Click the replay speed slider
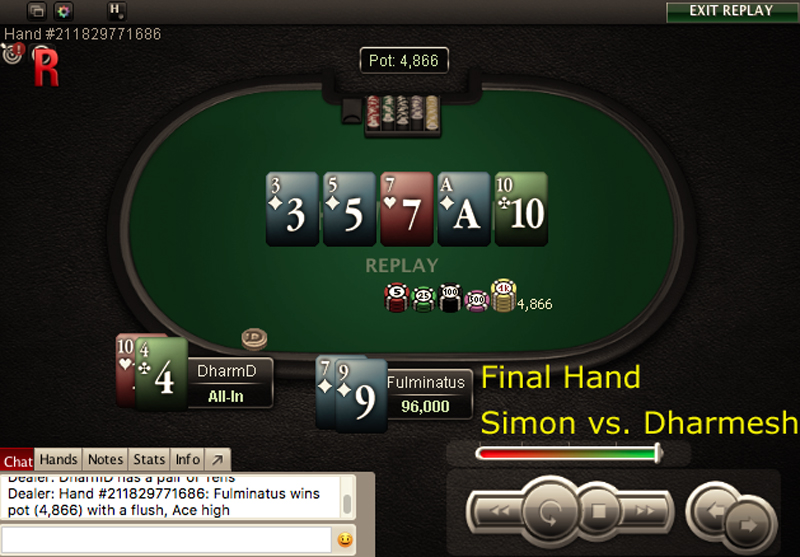Image resolution: width=800 pixels, height=557 pixels. pyautogui.click(x=569, y=453)
